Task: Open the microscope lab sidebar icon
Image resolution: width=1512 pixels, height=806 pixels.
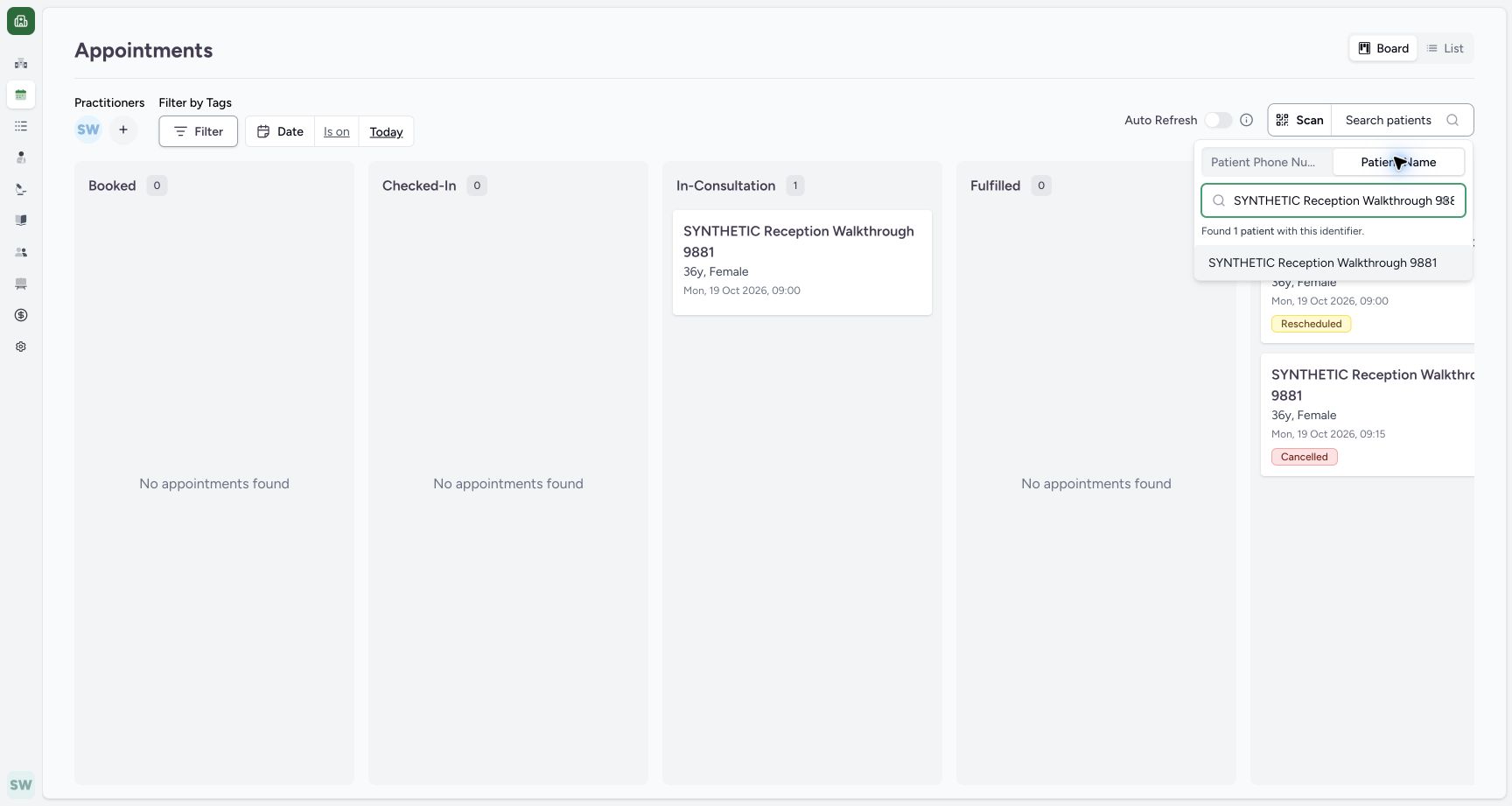Action: 21,189
